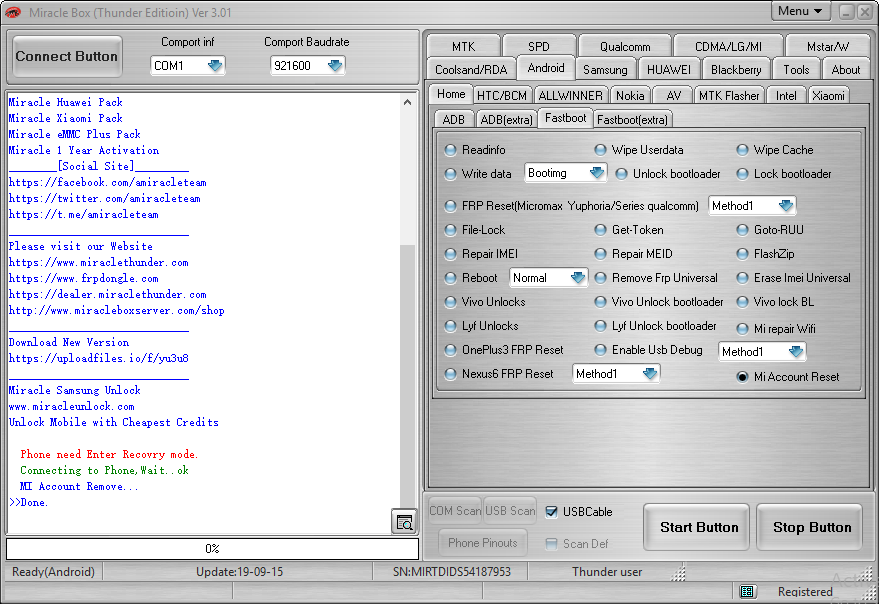Click the Miracle Box red logo icon
879x604 pixels.
(13, 12)
